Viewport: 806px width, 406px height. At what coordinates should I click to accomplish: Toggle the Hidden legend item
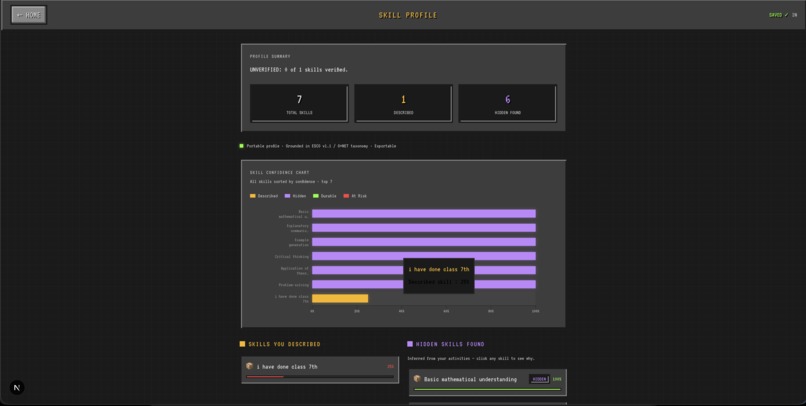(x=296, y=196)
